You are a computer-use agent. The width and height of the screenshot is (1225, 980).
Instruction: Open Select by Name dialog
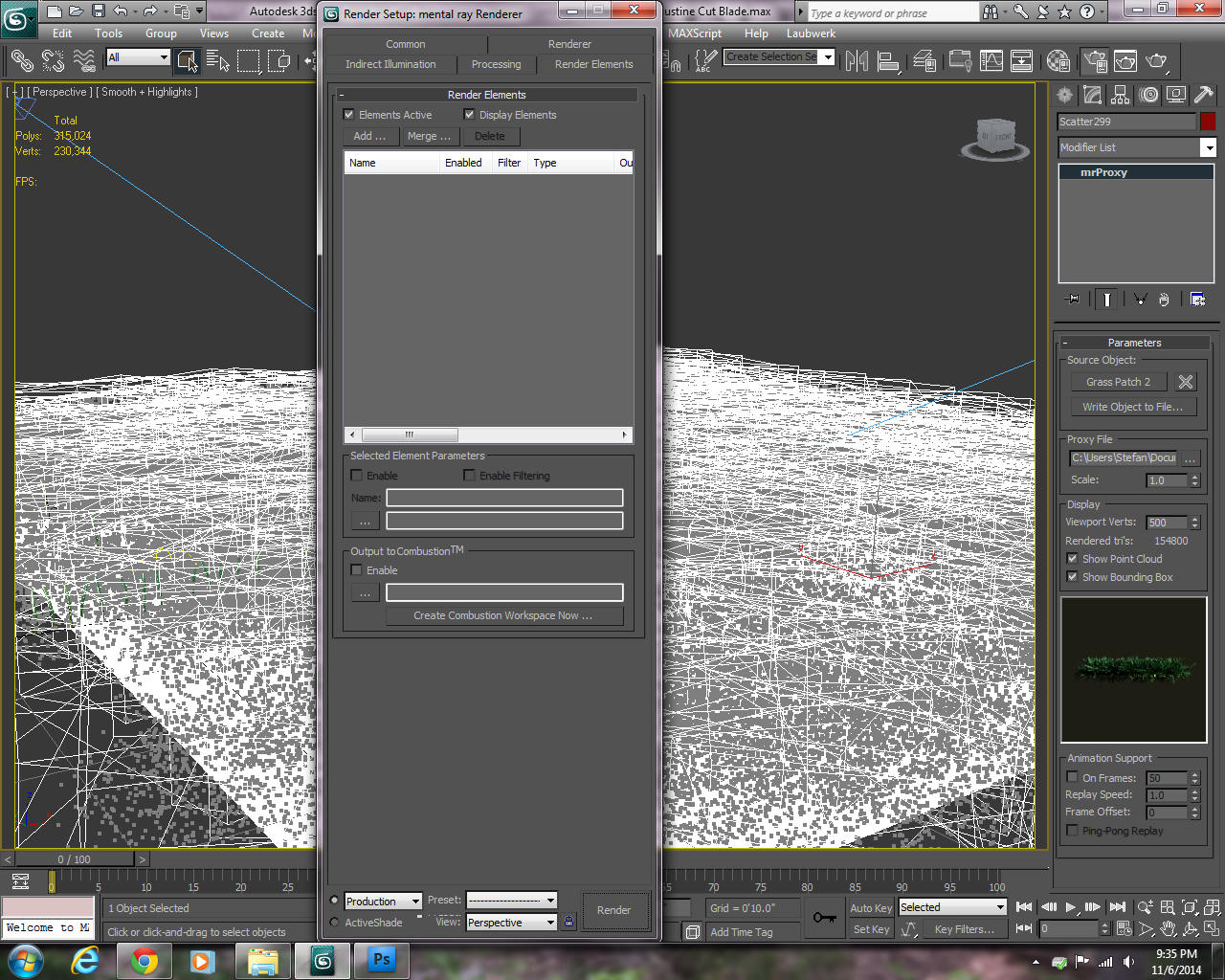click(x=218, y=61)
